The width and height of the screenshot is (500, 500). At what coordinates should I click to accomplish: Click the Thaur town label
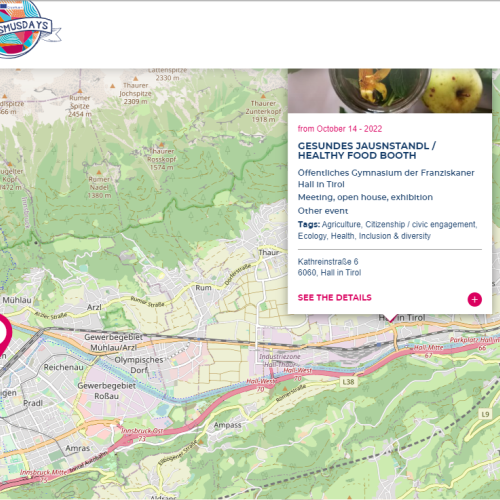click(269, 252)
